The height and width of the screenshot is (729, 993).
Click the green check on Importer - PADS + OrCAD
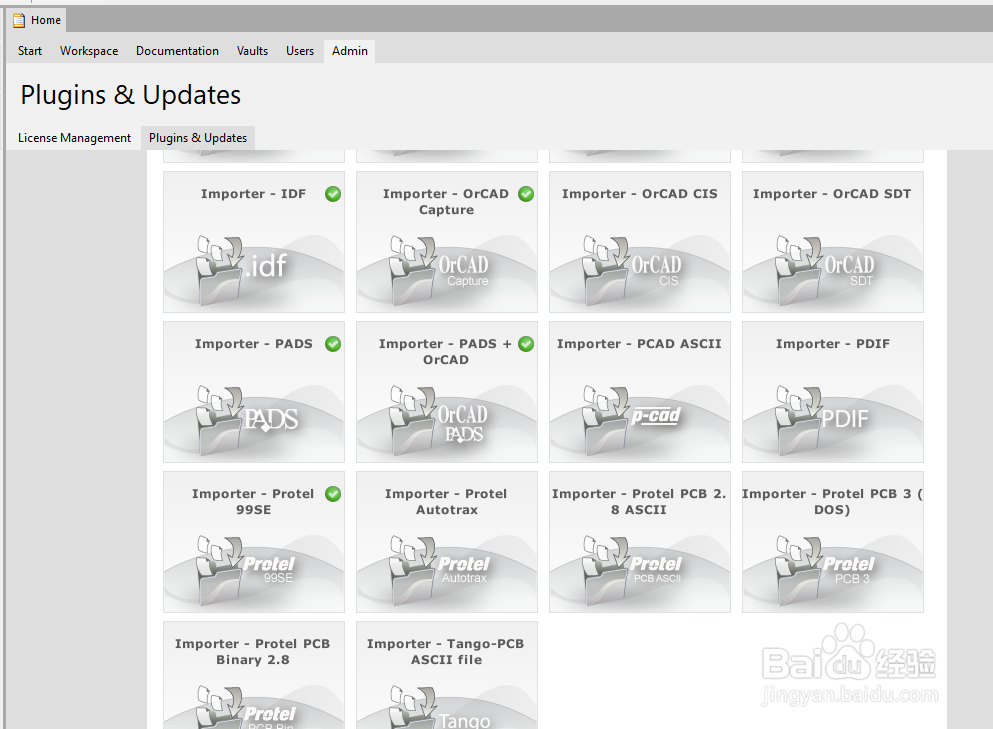526,344
